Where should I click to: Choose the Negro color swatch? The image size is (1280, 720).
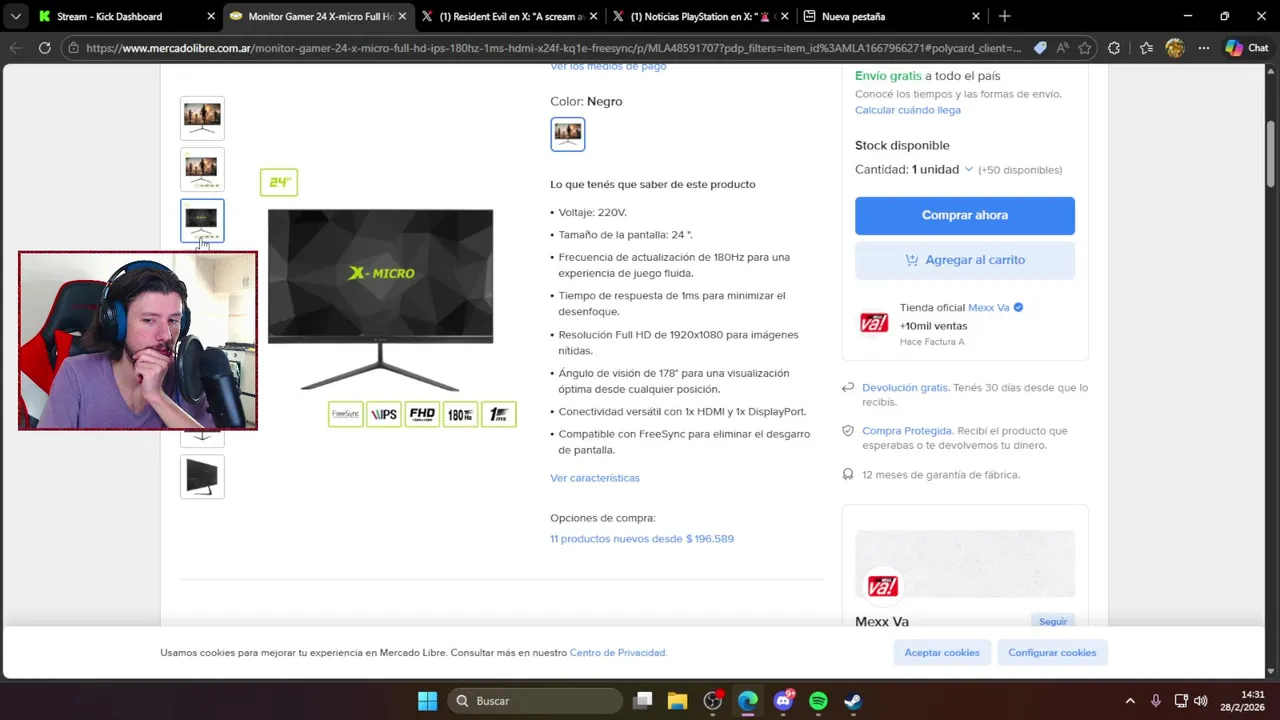(x=568, y=134)
